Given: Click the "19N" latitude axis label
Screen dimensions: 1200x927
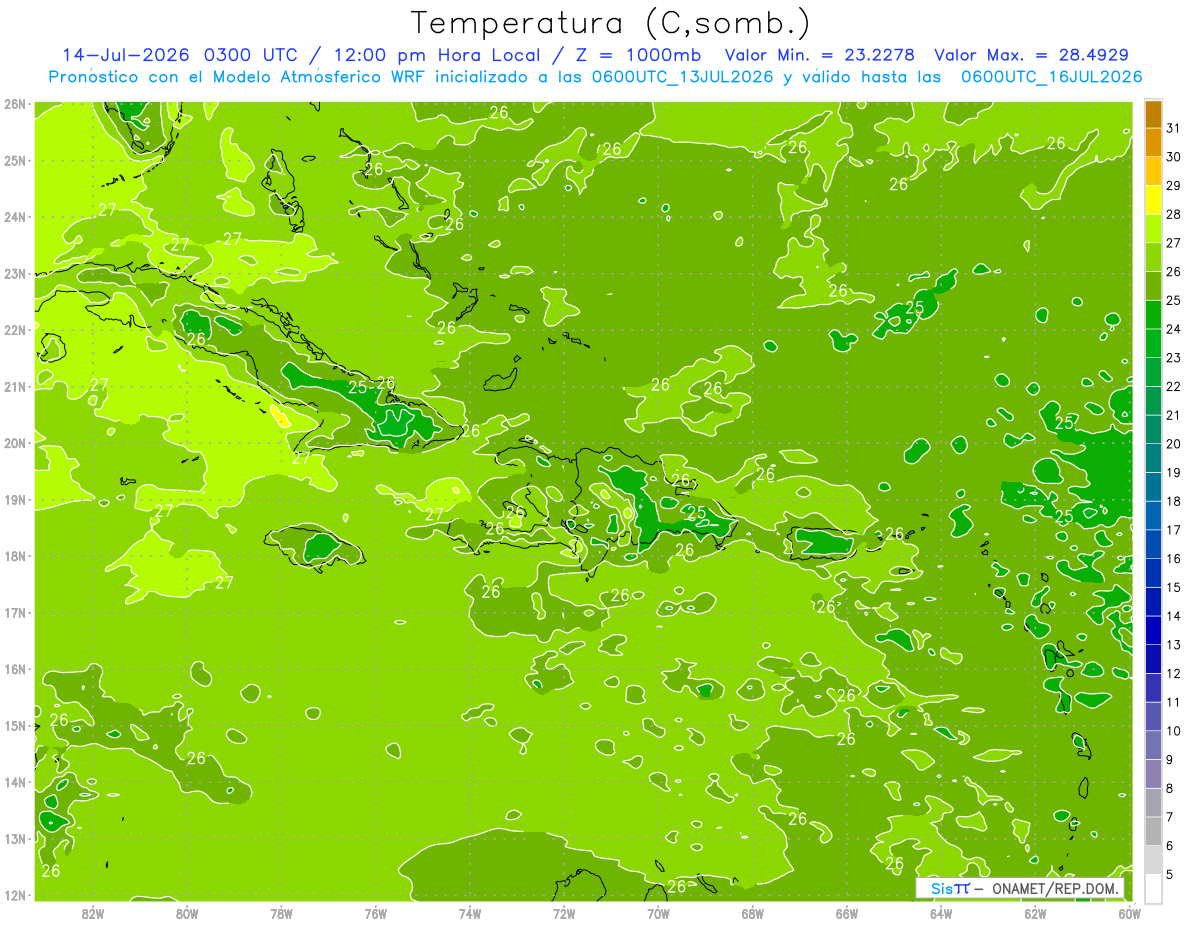Looking at the screenshot, I should (15, 499).
